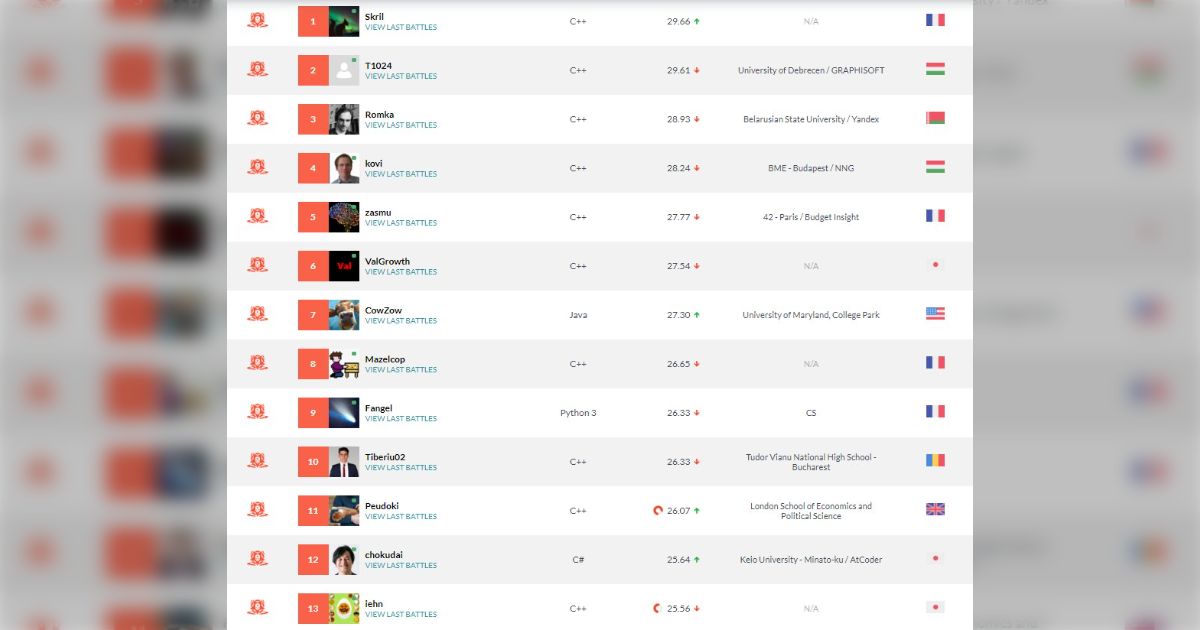This screenshot has height=630, width=1200.
Task: Click the Hungarian flag next to T1024
Action: pos(935,69)
